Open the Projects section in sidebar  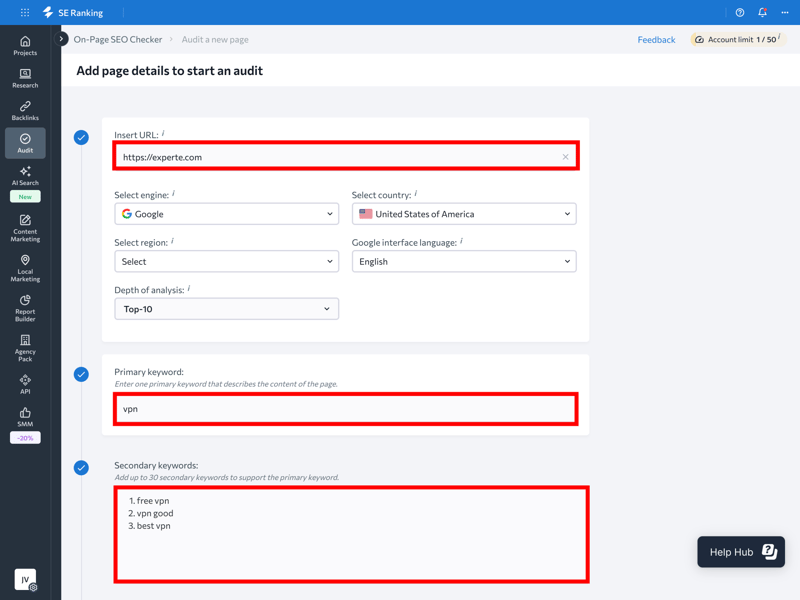[25, 46]
